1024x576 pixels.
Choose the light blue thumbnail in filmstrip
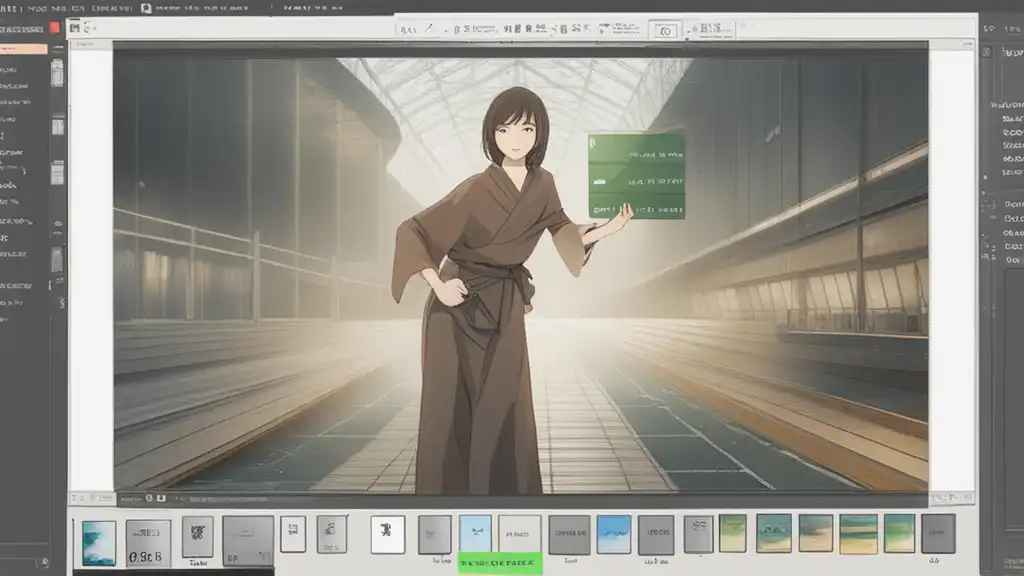pos(474,533)
